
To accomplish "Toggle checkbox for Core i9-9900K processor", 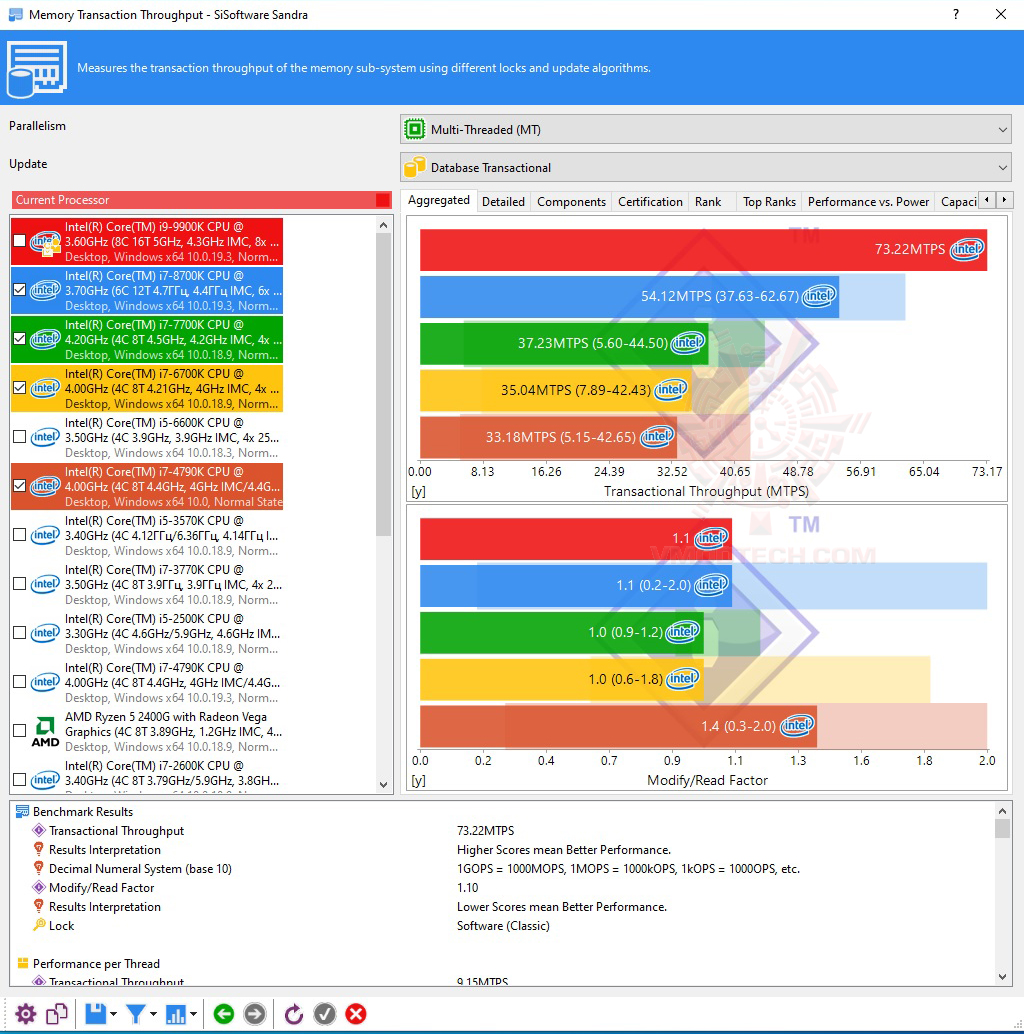I will point(20,241).
